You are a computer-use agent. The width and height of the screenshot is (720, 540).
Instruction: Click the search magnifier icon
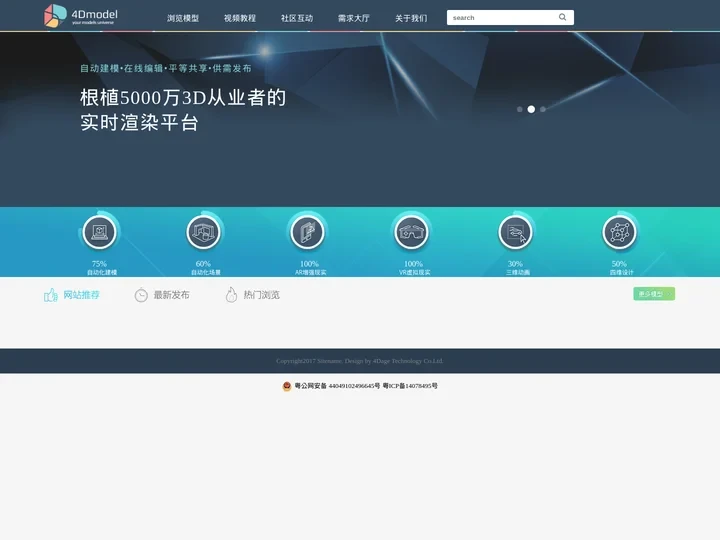[x=562, y=17]
